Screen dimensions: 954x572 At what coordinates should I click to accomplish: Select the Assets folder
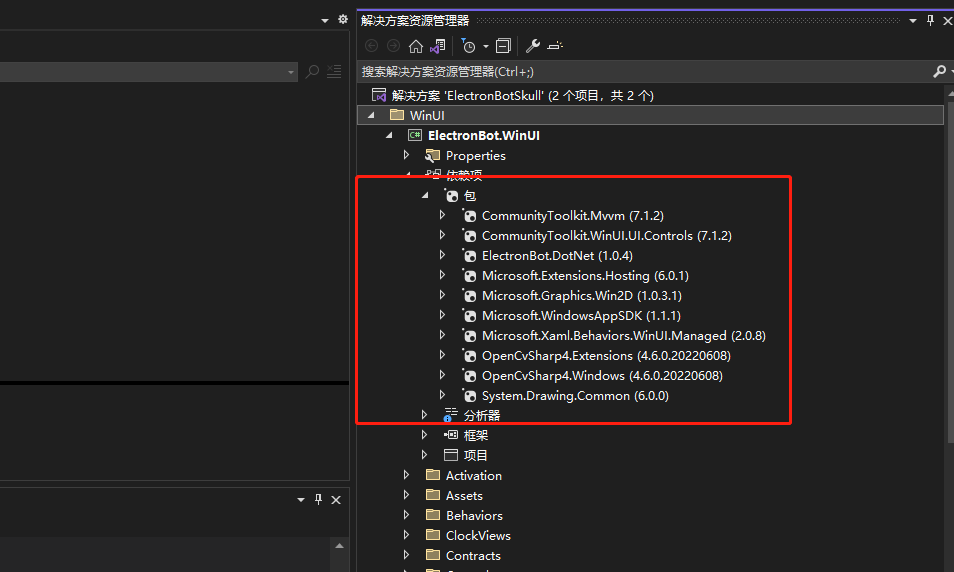click(464, 496)
